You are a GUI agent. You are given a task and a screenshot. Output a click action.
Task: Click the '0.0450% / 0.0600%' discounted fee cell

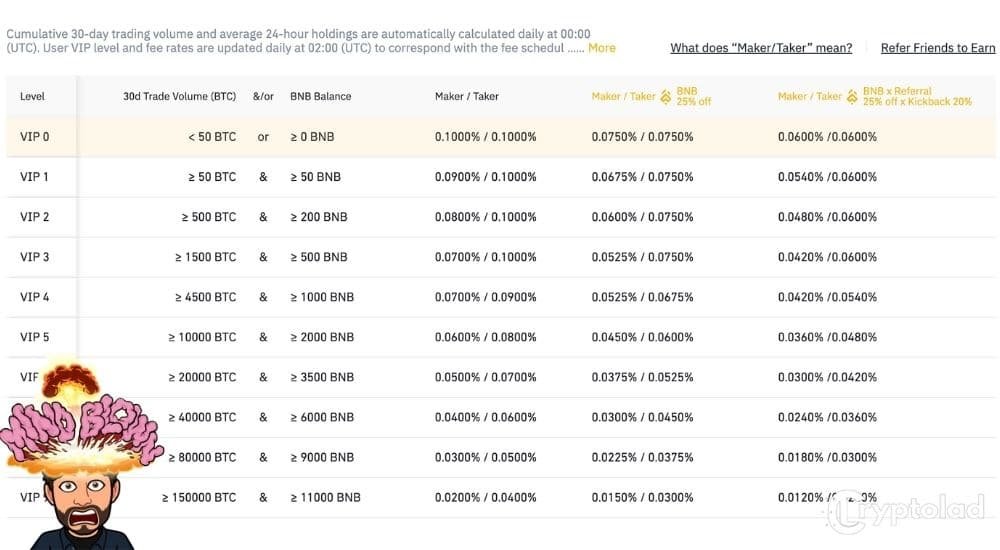(x=642, y=337)
